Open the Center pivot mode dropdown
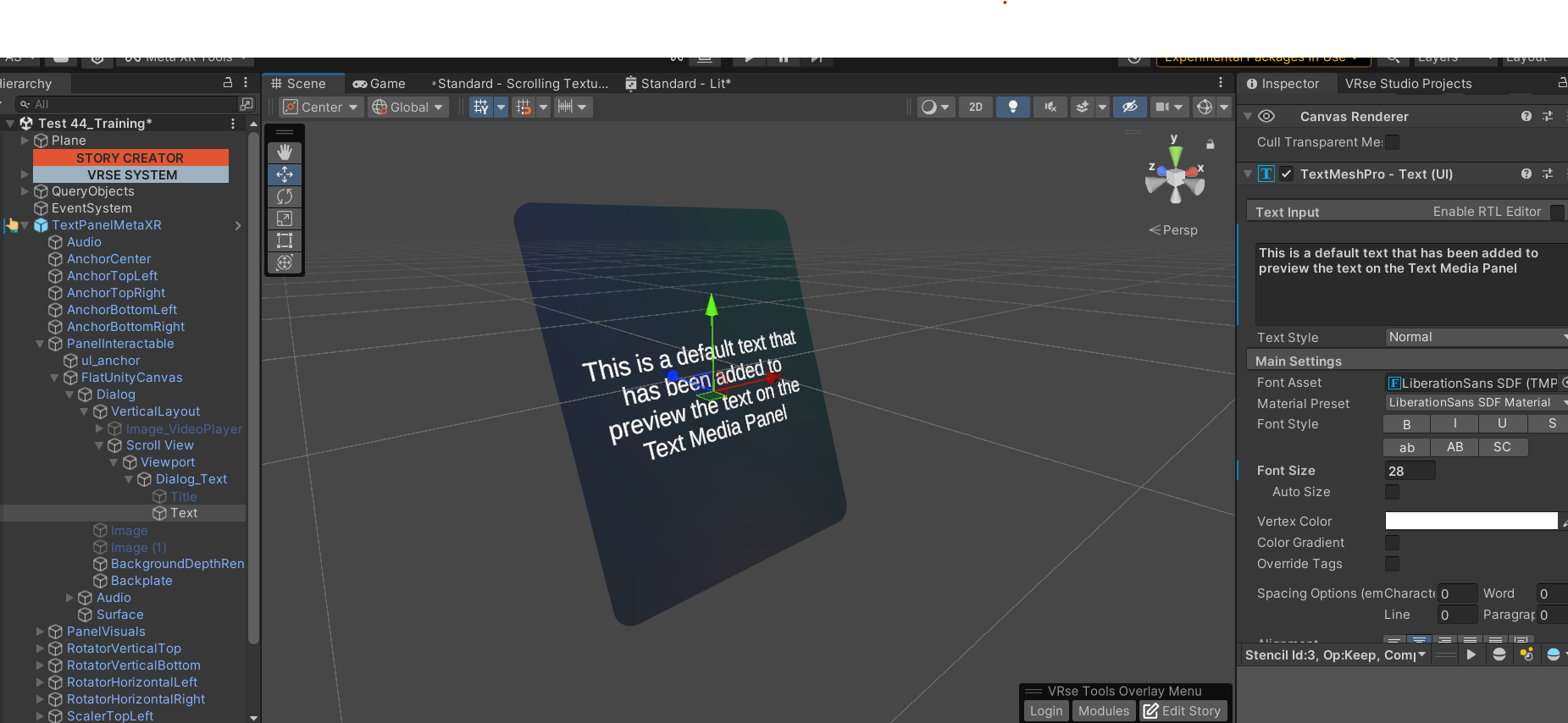Image resolution: width=1568 pixels, height=723 pixels. click(x=321, y=107)
